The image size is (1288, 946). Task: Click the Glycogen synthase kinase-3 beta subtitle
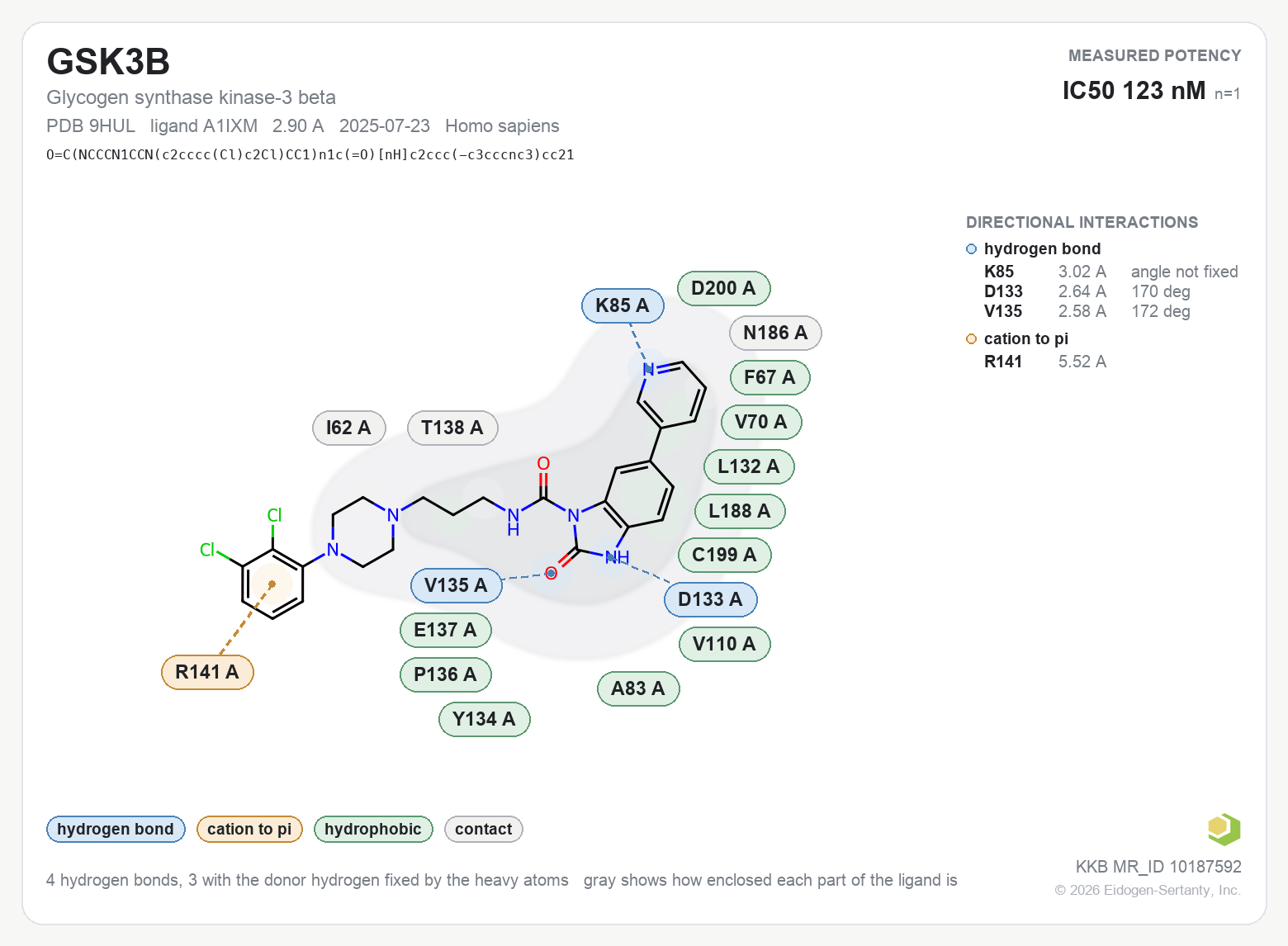coord(192,97)
